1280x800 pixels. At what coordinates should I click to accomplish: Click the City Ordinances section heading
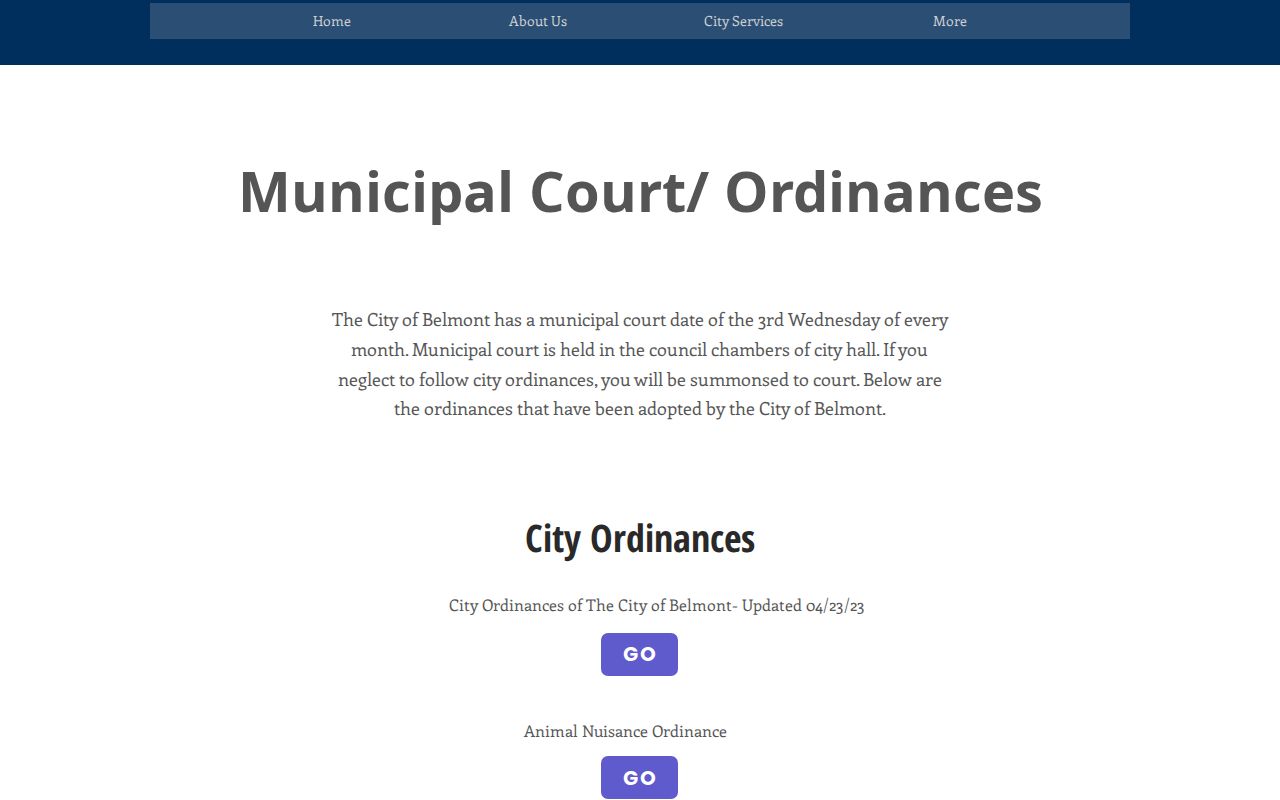pyautogui.click(x=640, y=538)
